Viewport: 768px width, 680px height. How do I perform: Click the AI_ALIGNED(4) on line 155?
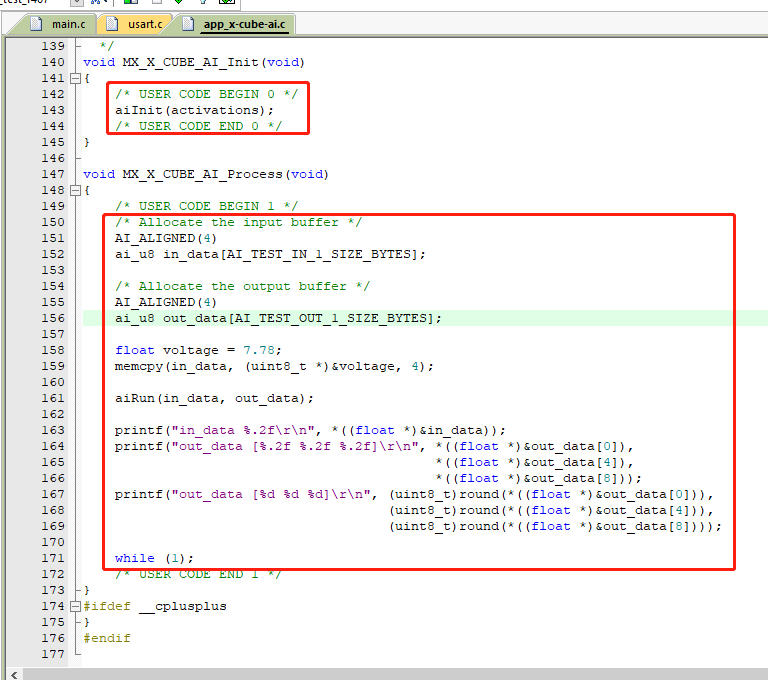[x=166, y=302]
